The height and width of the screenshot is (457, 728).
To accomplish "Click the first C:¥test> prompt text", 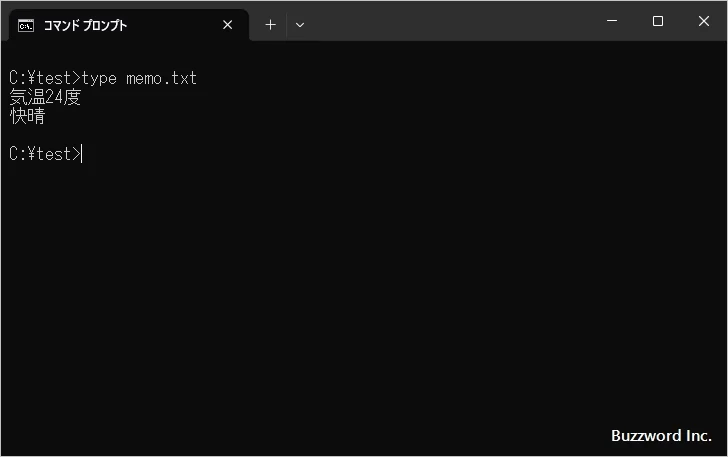I will [x=44, y=78].
